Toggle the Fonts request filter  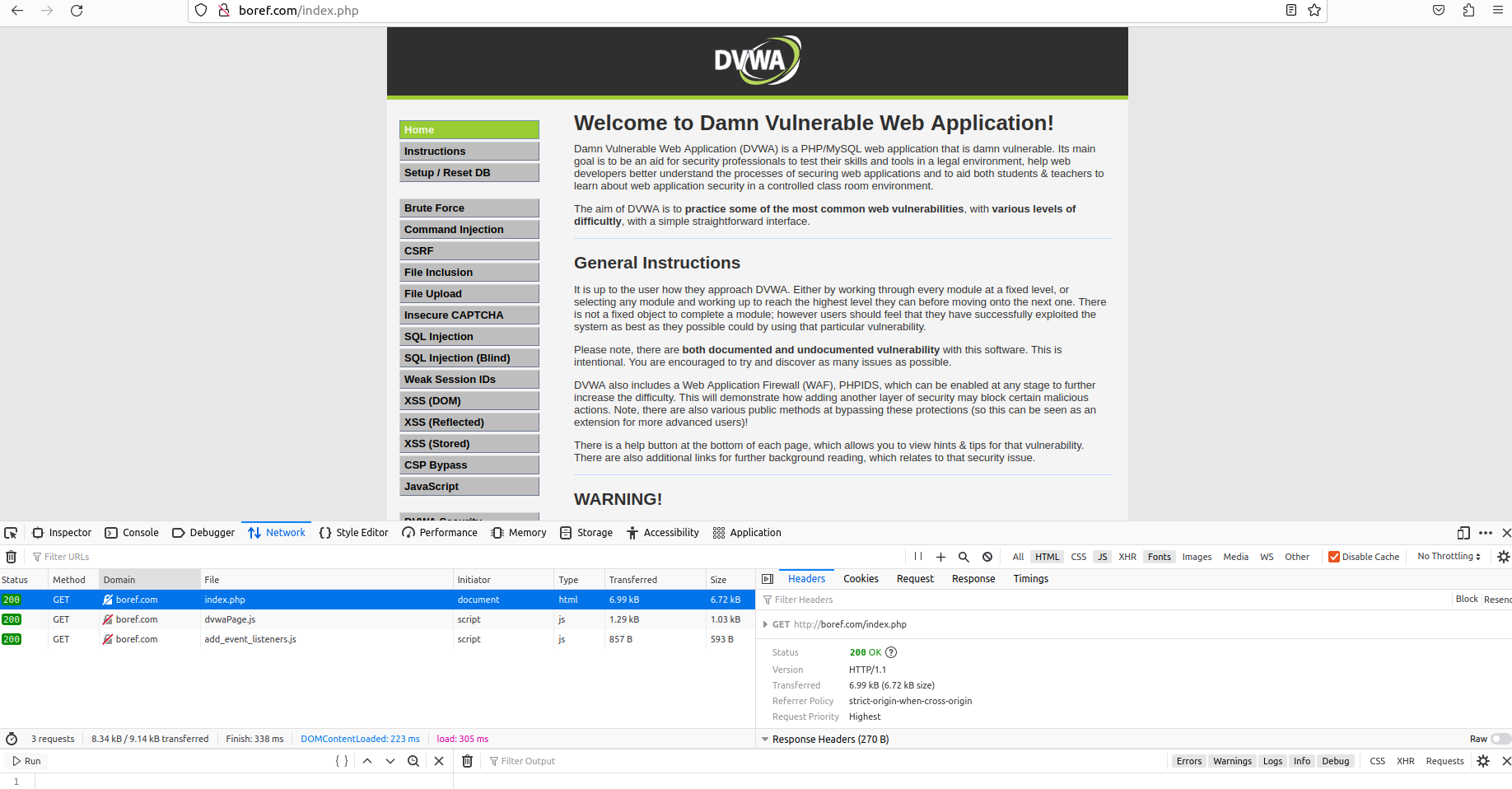coord(1159,557)
